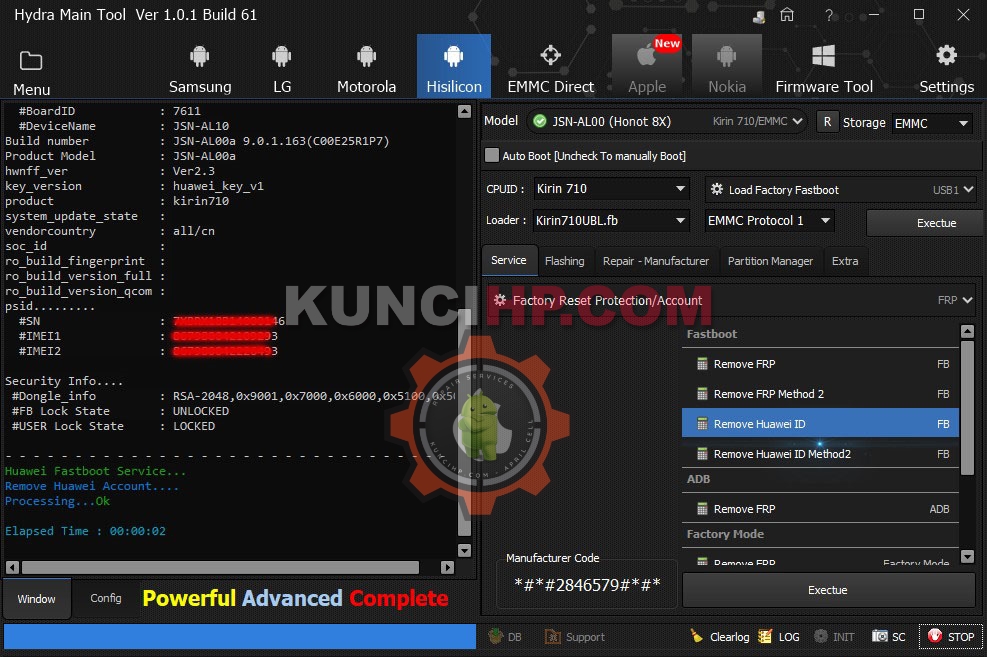The image size is (987, 657).
Task: Click the log vertical scrollbar up arrow
Action: [465, 111]
